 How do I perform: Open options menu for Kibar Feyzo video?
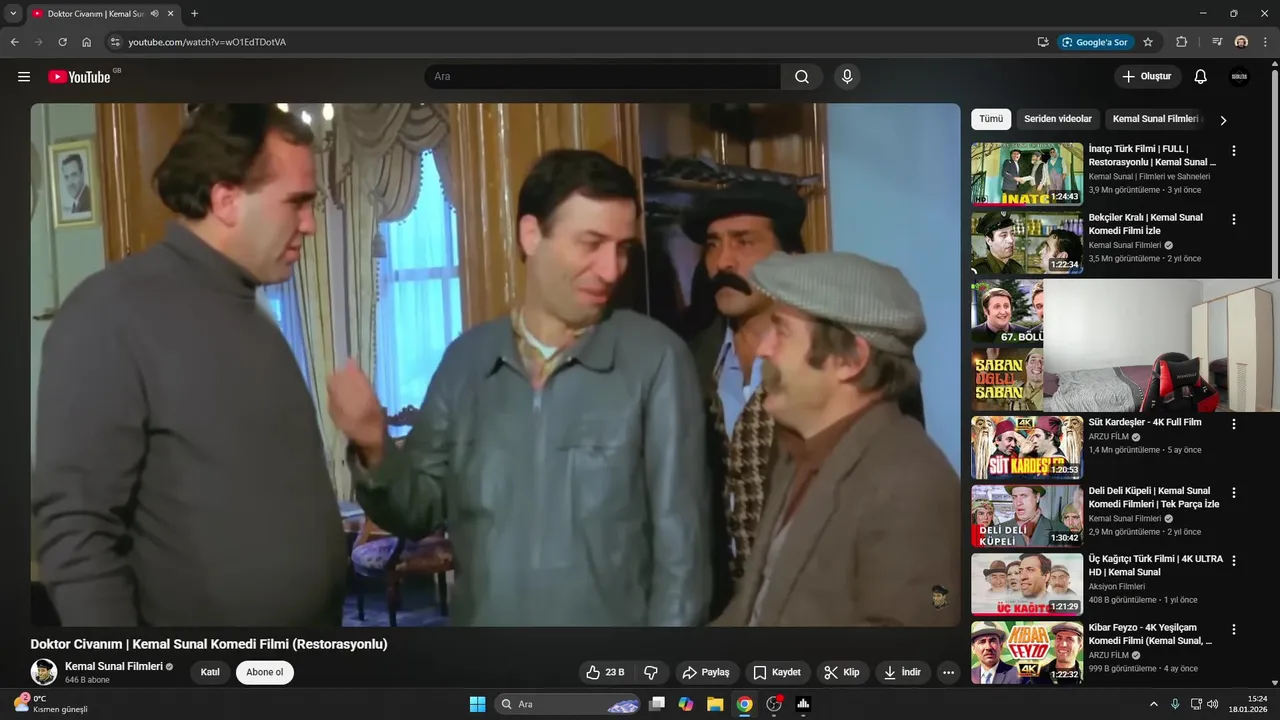click(x=1234, y=630)
